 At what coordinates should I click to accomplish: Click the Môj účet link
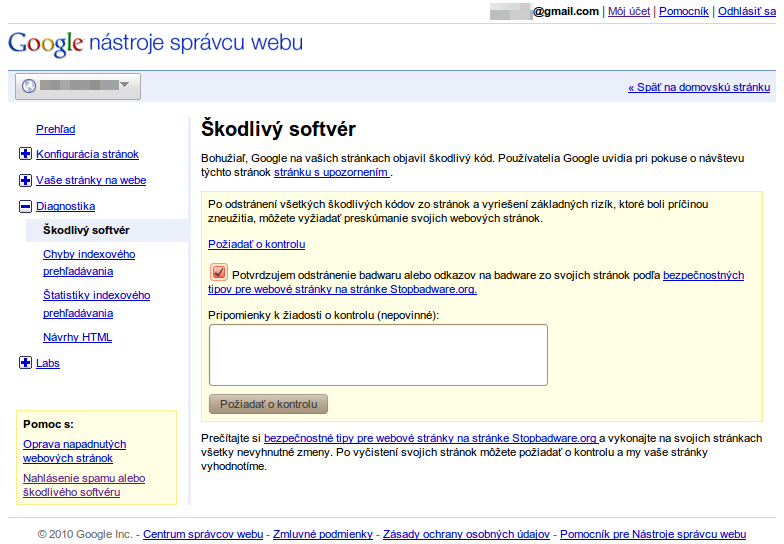628,11
